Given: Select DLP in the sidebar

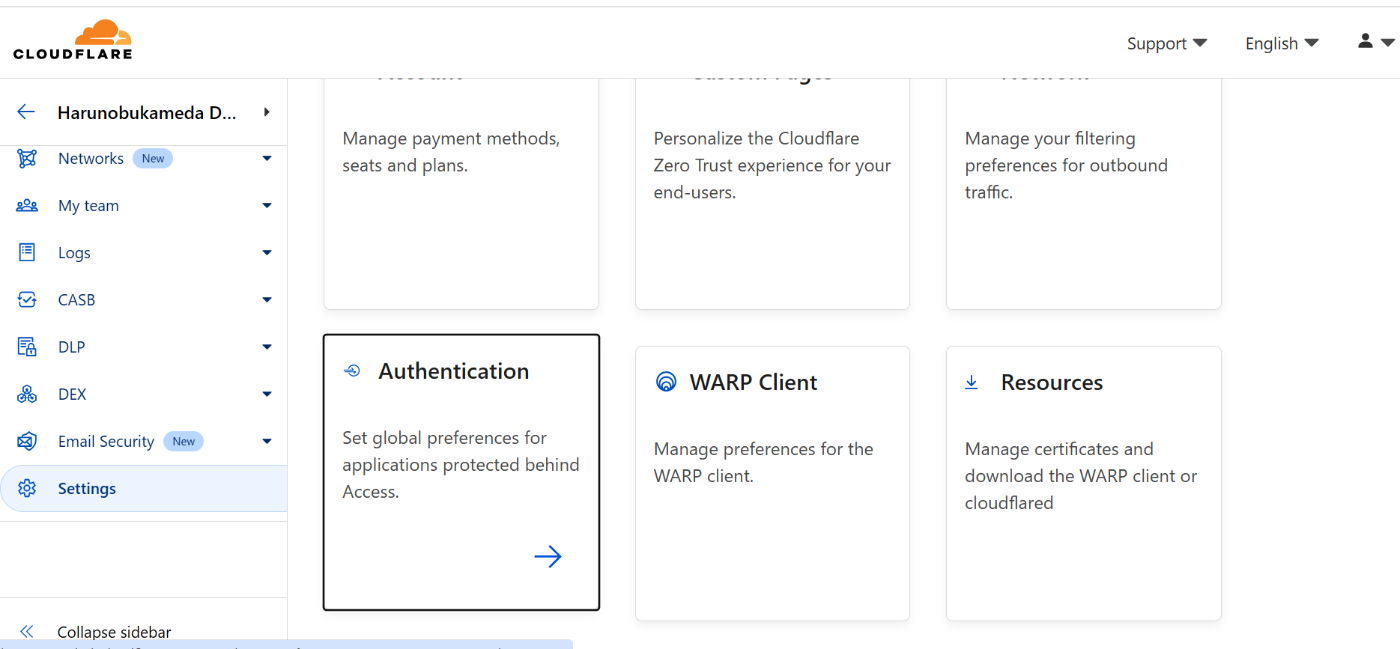Looking at the screenshot, I should [x=71, y=346].
